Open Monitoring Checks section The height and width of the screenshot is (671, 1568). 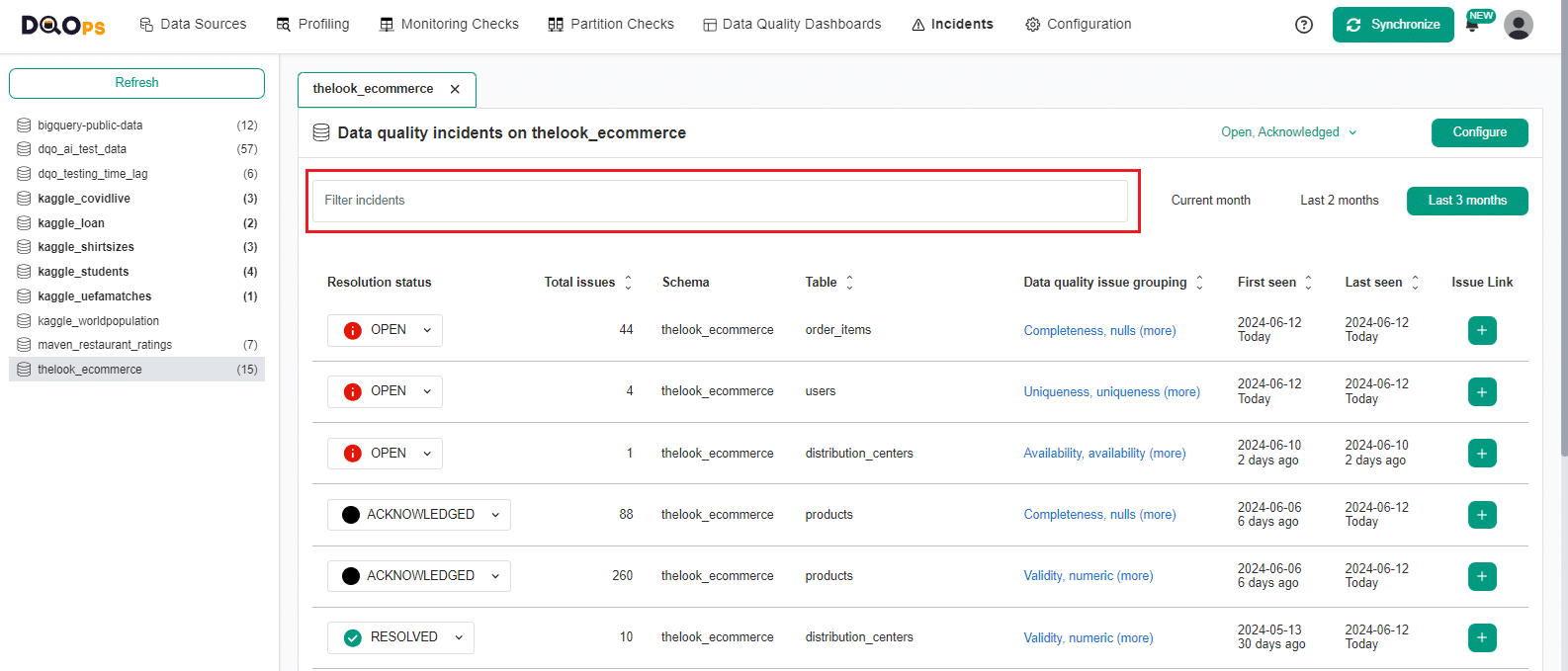pos(449,24)
